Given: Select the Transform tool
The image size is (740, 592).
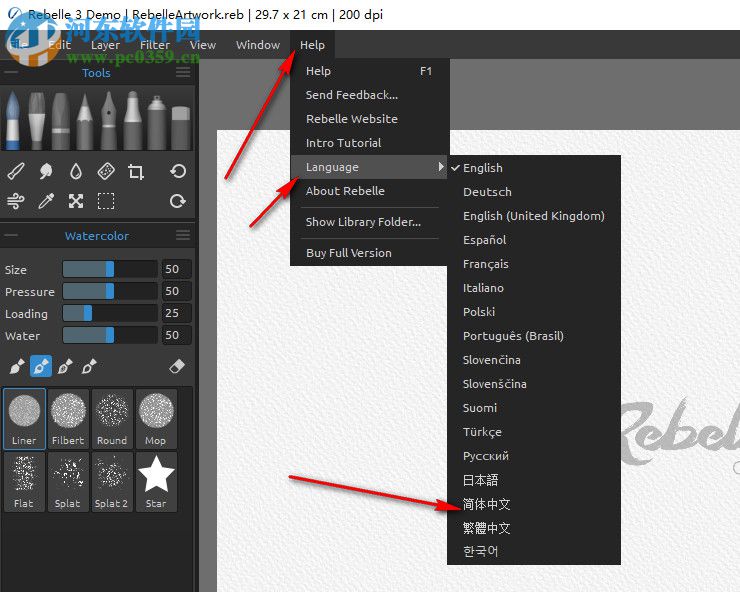Looking at the screenshot, I should tap(76, 202).
